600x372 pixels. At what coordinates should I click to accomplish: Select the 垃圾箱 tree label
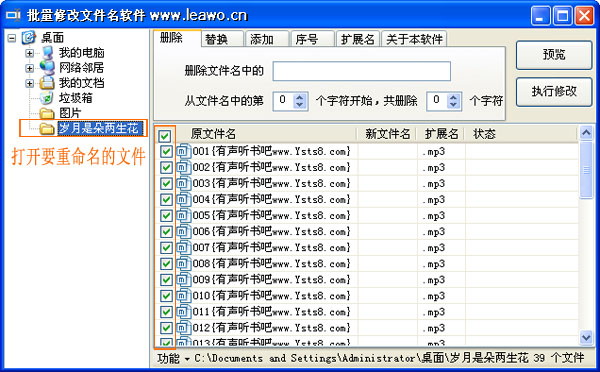75,98
